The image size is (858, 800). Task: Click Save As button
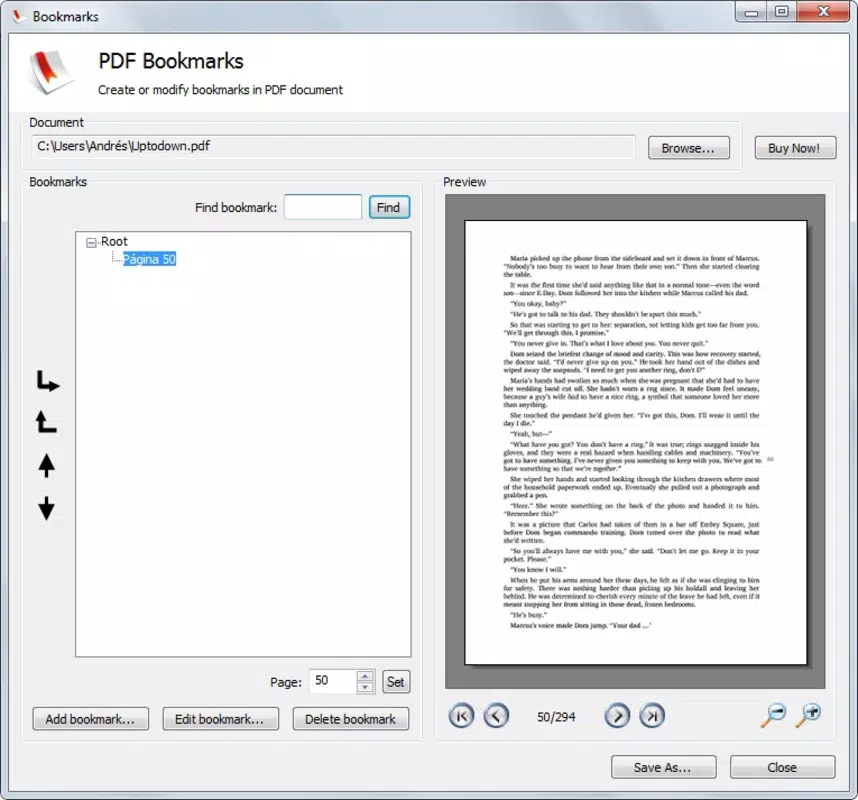tap(663, 767)
